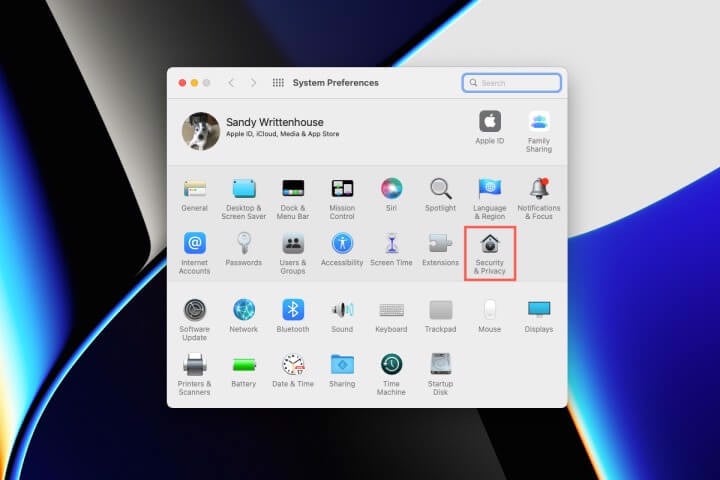Click Sandy Writtenhouse profile picture

pyautogui.click(x=201, y=131)
